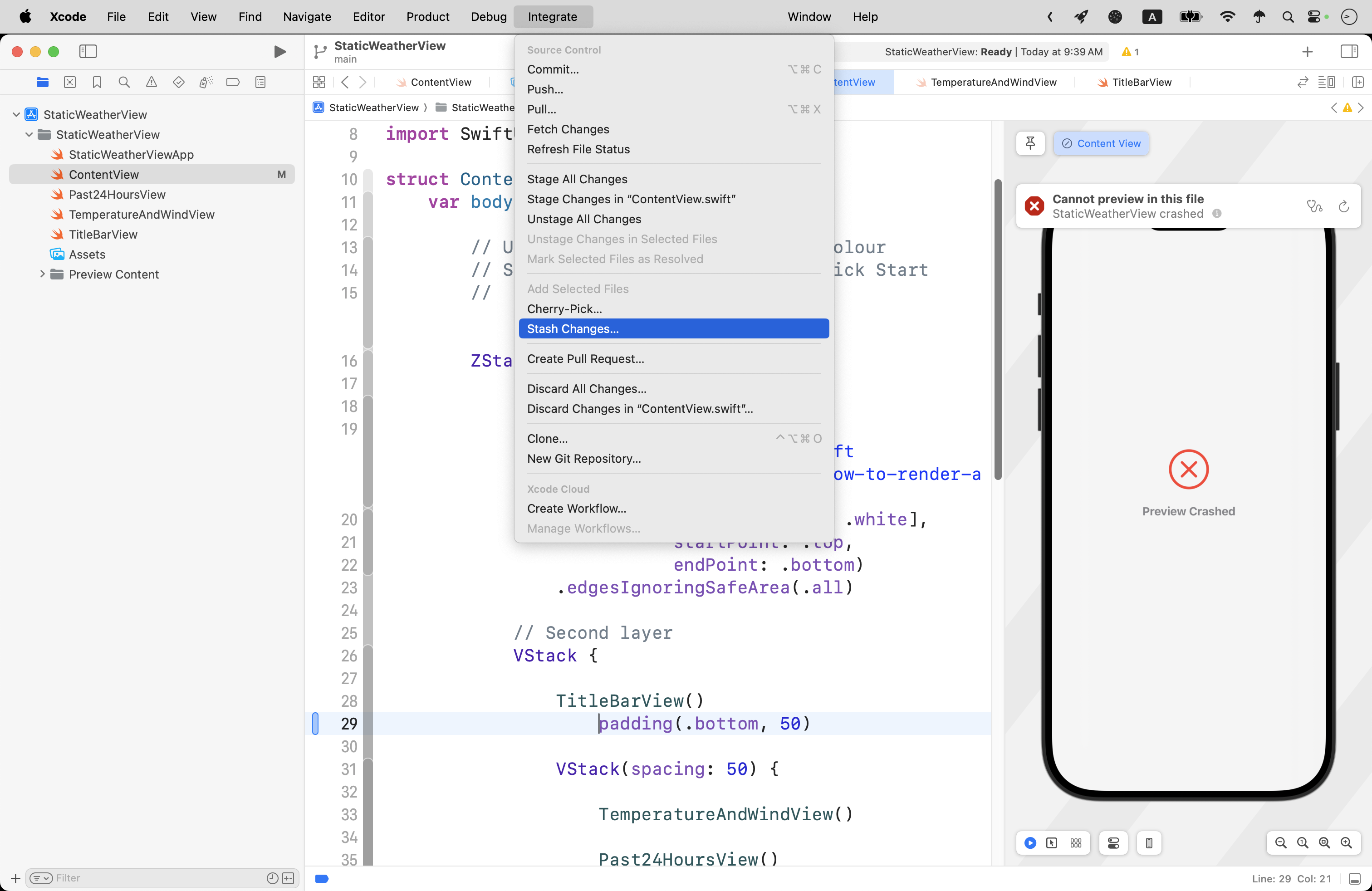
Task: Collapse the StaticWeatherView group folder
Action: pos(29,135)
